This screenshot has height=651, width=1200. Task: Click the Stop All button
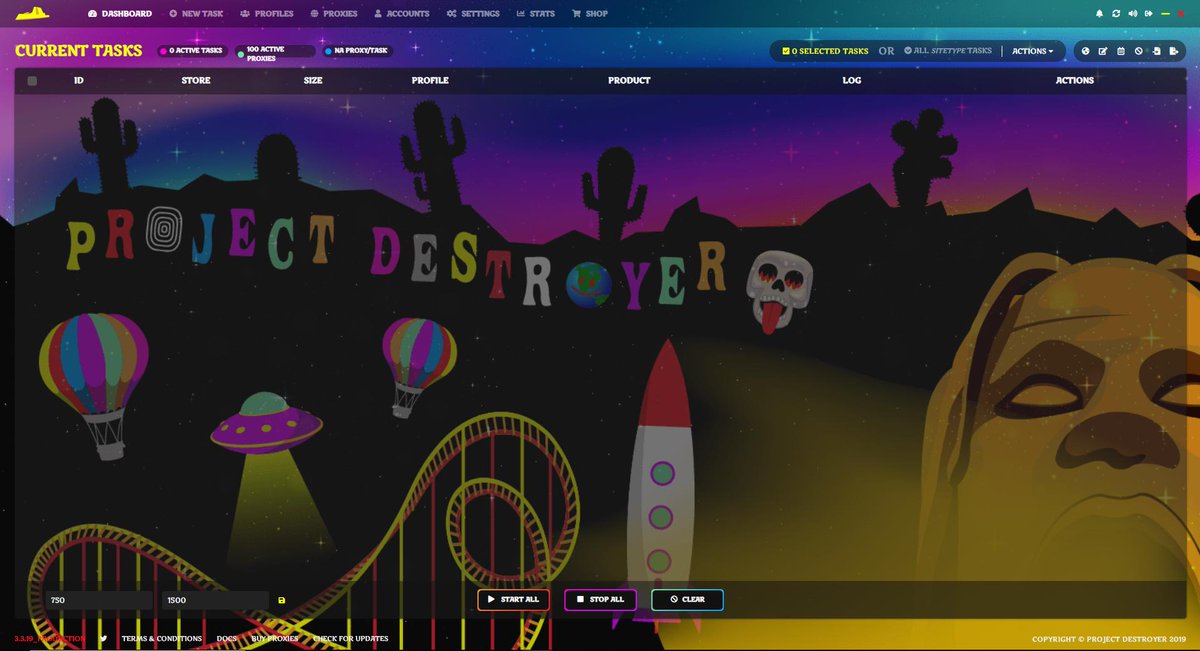pos(600,600)
